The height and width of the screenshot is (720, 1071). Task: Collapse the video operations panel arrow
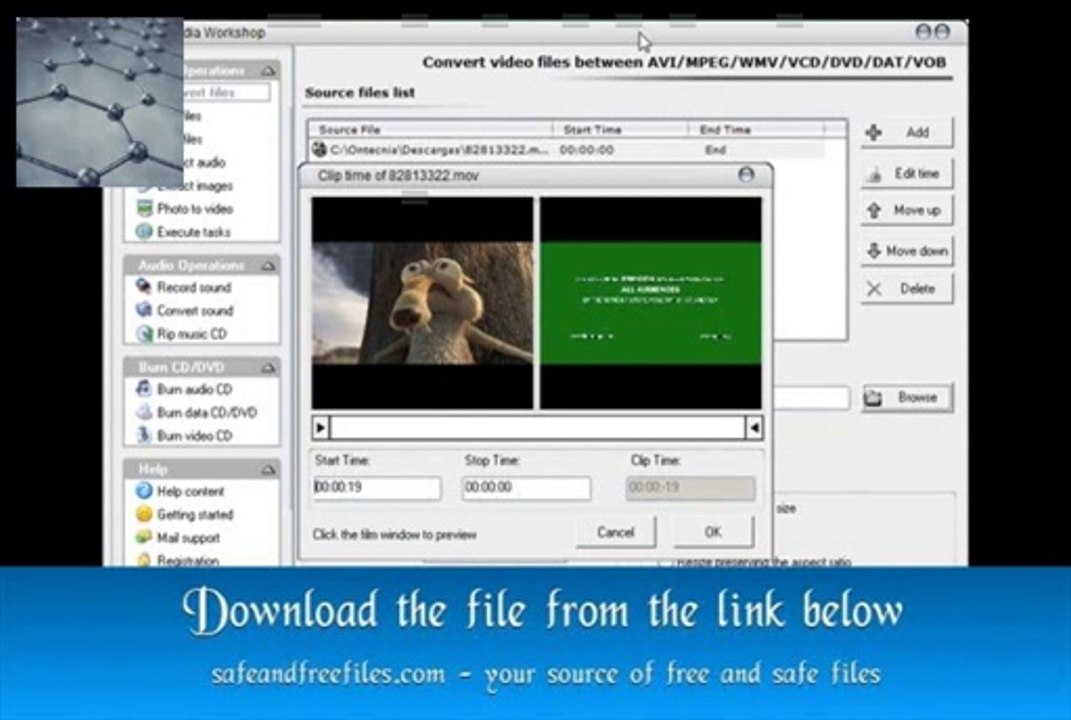coord(268,70)
